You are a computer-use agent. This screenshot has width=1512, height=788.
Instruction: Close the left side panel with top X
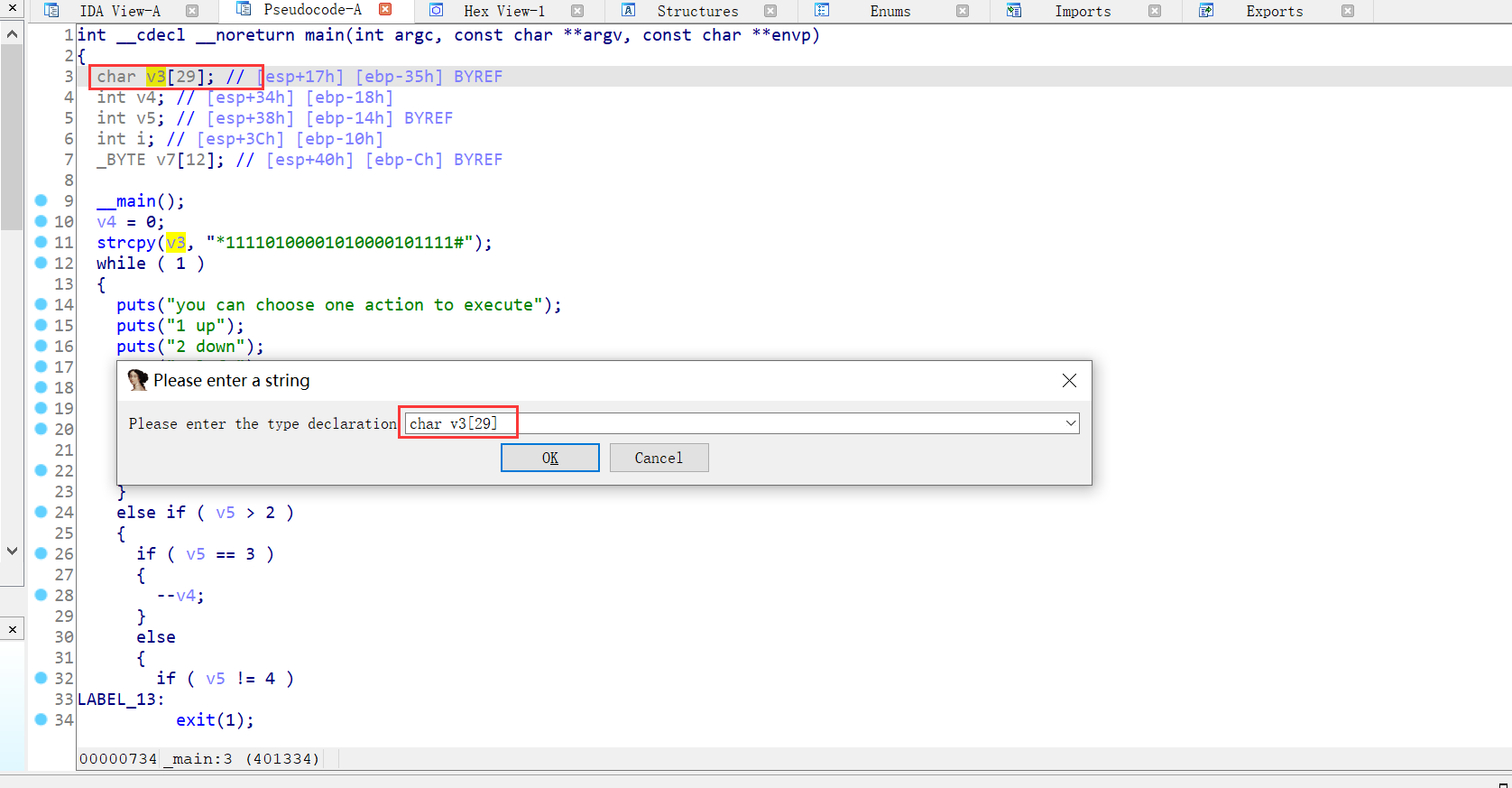[x=12, y=8]
